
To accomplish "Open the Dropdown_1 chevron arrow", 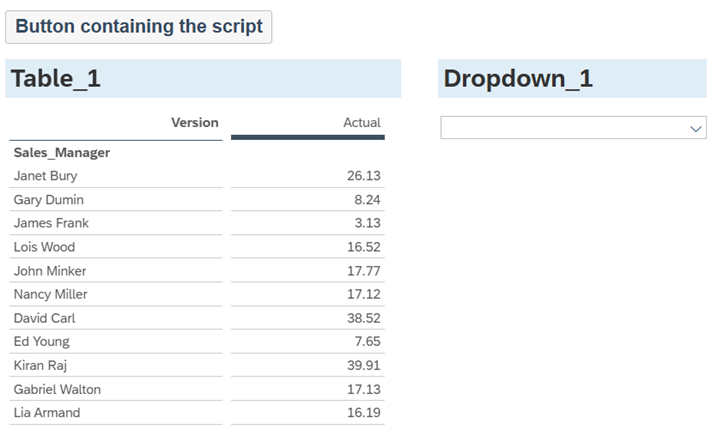I will (696, 129).
